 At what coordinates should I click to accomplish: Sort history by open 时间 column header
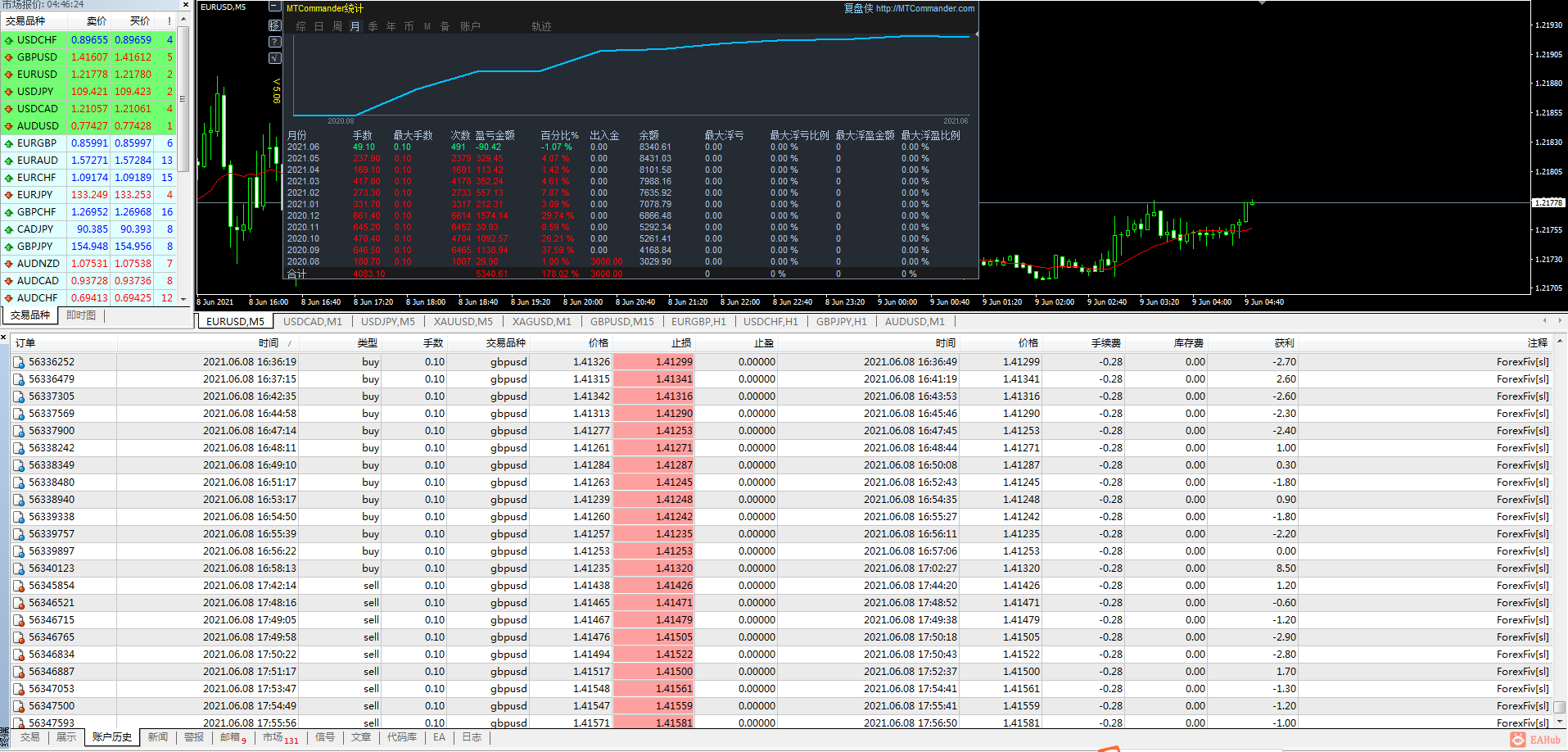(x=207, y=343)
